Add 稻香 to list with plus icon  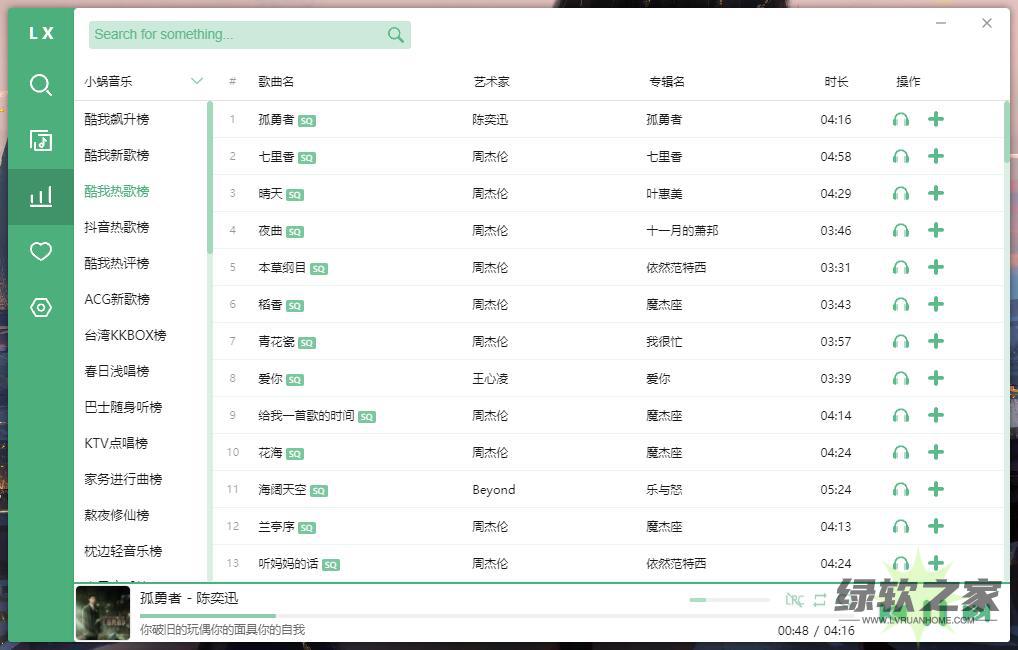coord(936,305)
